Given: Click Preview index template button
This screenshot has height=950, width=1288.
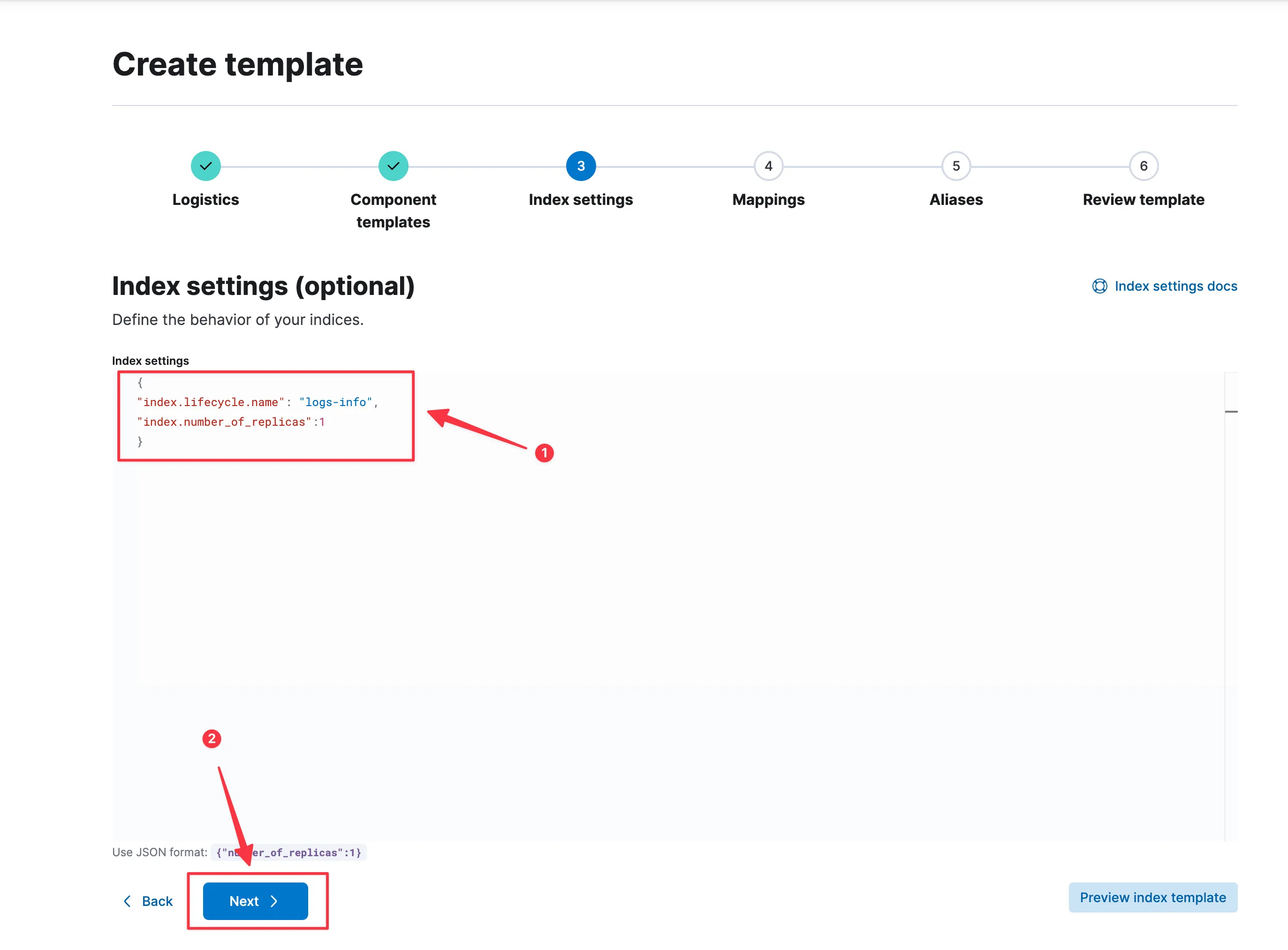Looking at the screenshot, I should coord(1152,897).
